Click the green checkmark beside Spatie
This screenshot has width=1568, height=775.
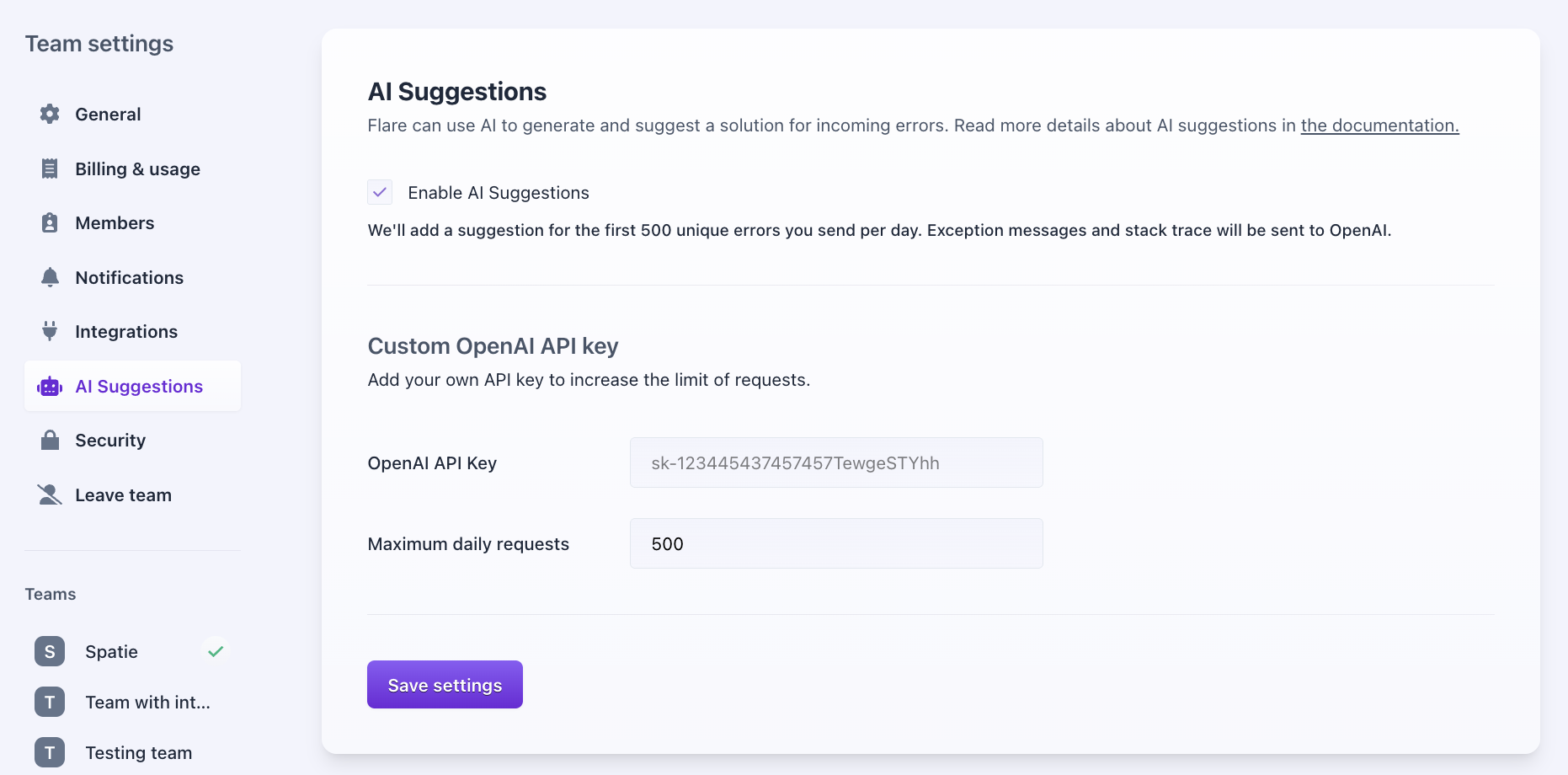point(216,651)
